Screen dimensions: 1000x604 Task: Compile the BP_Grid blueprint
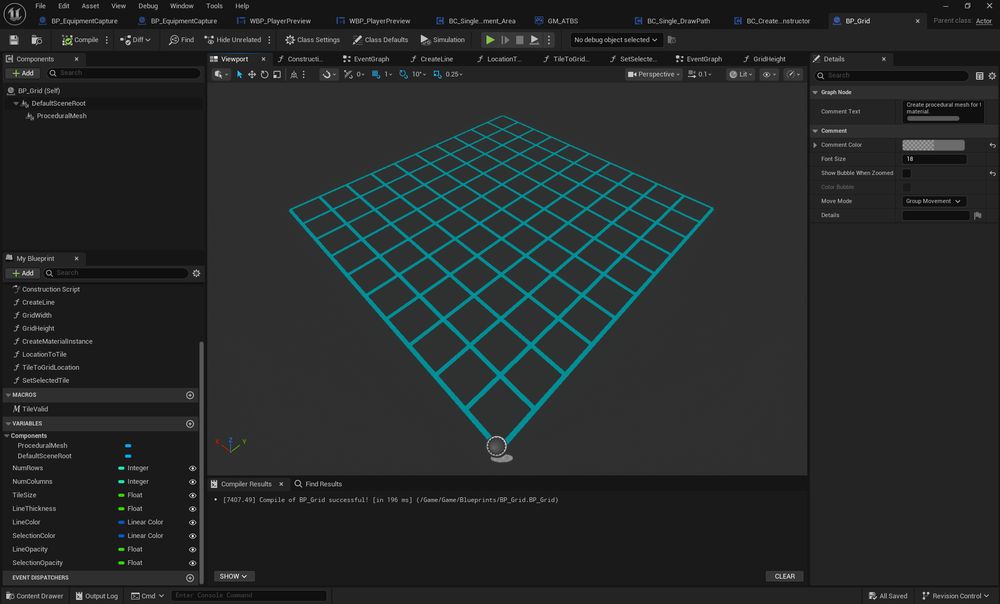coord(80,40)
